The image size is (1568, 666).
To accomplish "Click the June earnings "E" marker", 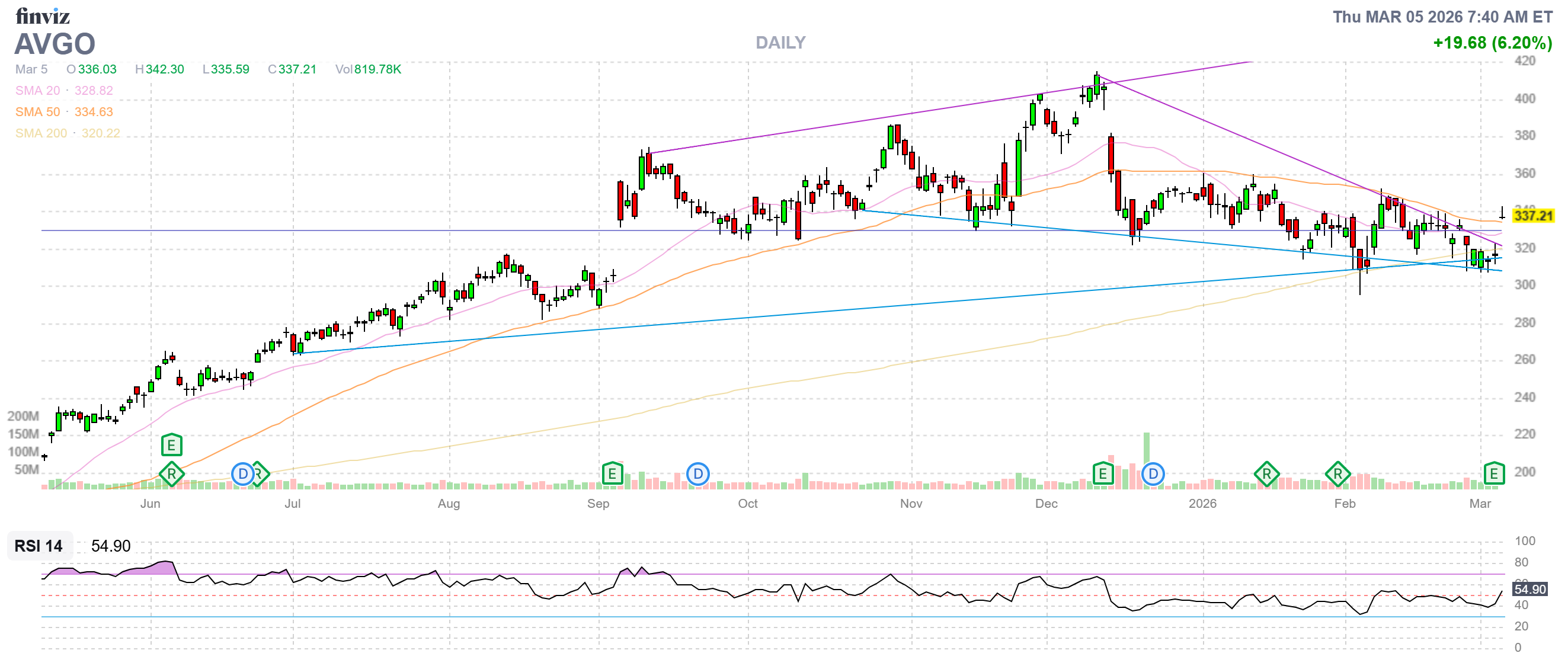I will [172, 446].
